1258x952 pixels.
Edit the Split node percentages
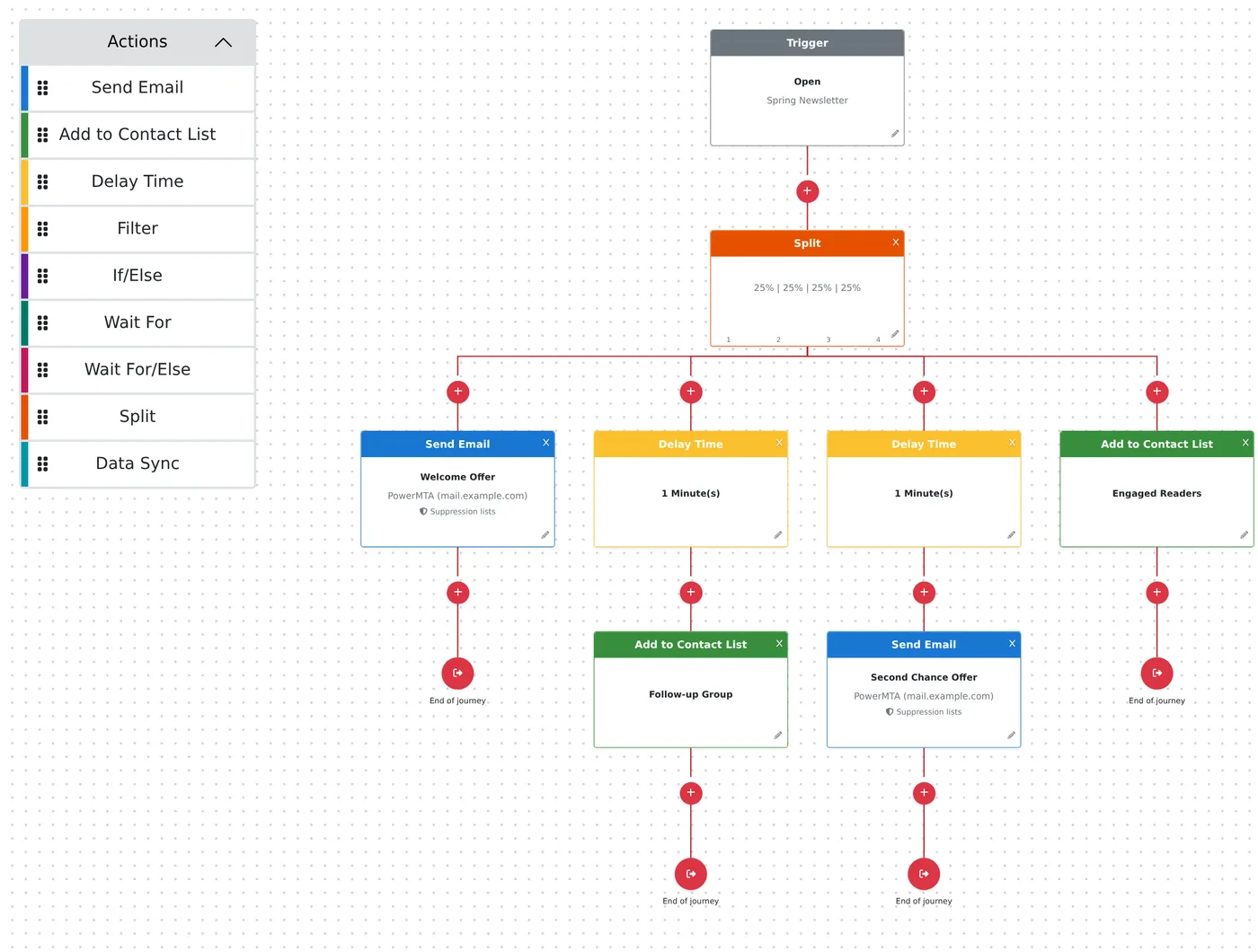(895, 334)
